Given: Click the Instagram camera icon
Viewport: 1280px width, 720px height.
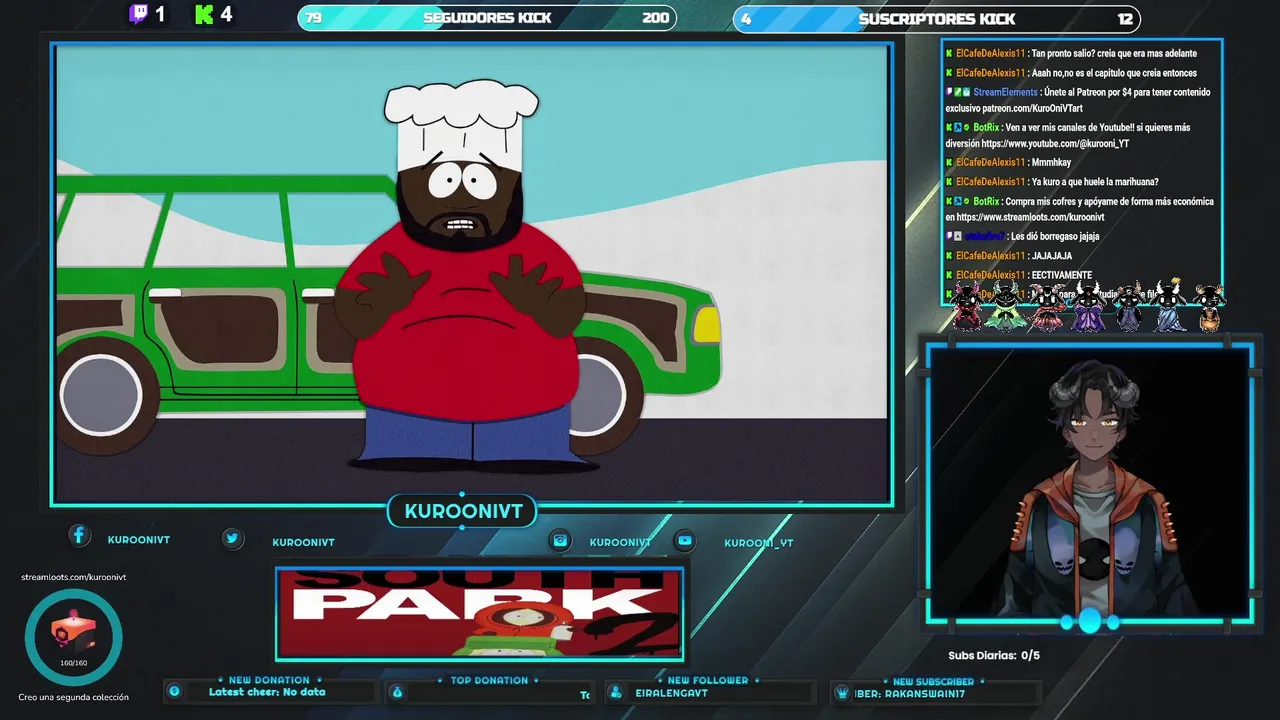Looking at the screenshot, I should click(x=561, y=540).
